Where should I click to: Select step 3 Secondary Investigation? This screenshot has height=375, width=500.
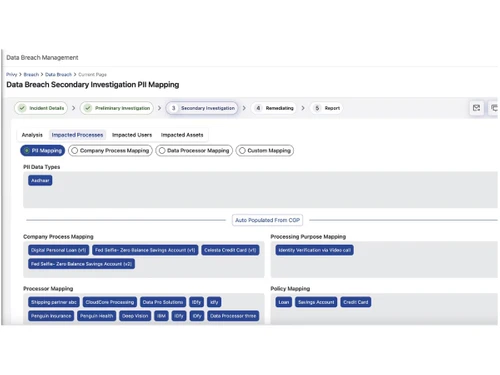[x=202, y=108]
